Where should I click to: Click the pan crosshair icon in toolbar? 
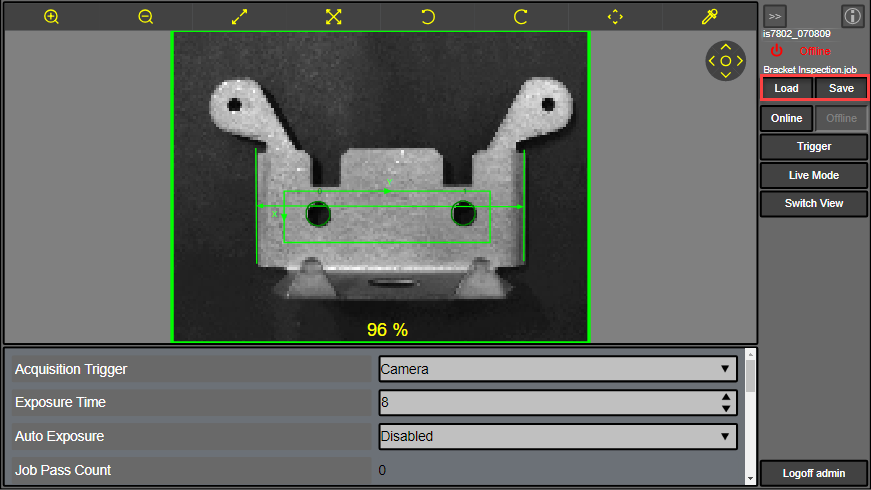(x=615, y=17)
